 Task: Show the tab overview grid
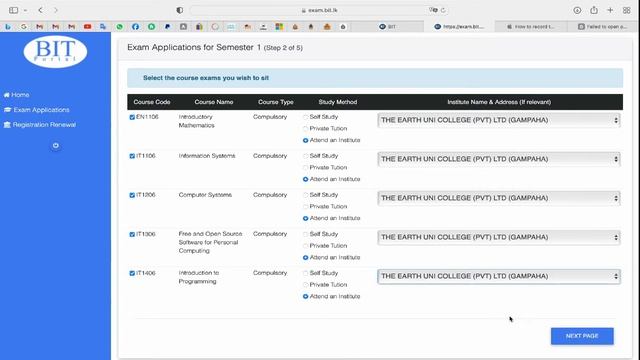coord(627,10)
